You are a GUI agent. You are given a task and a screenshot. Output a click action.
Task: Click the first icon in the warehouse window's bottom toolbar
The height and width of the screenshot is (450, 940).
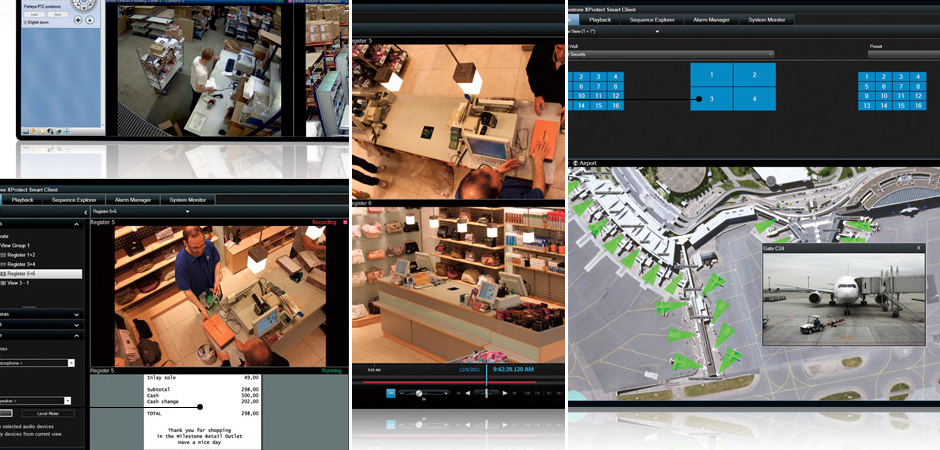click(x=26, y=131)
